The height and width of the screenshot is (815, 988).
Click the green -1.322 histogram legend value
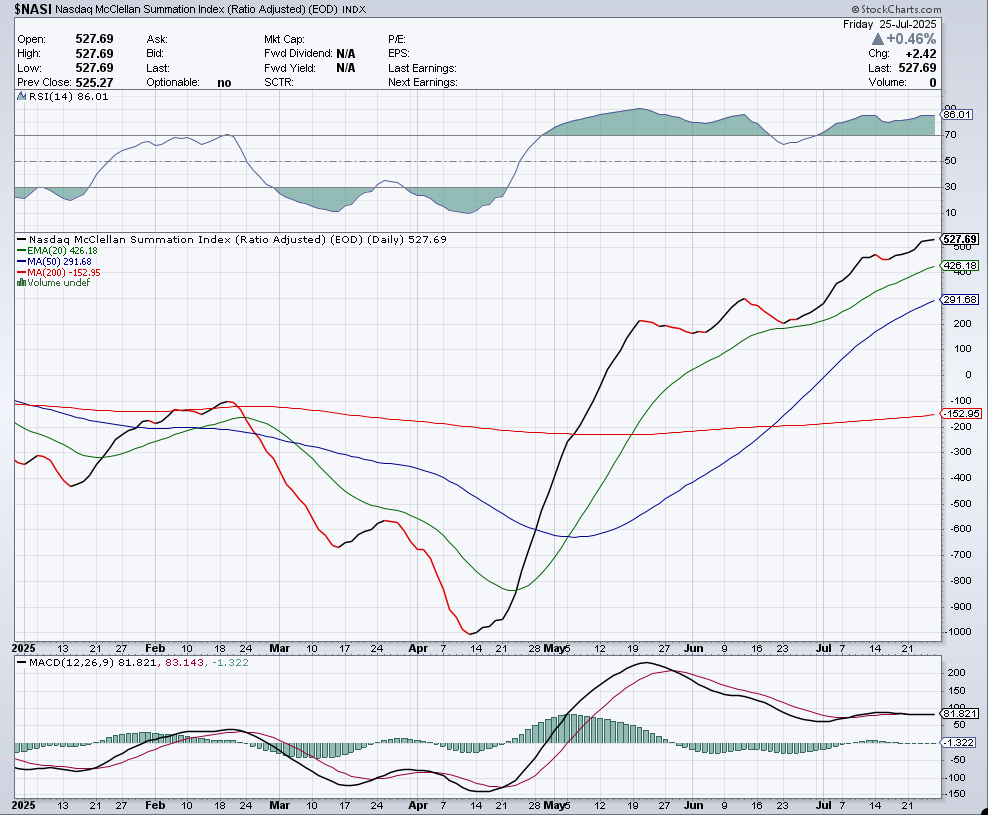tap(230, 662)
